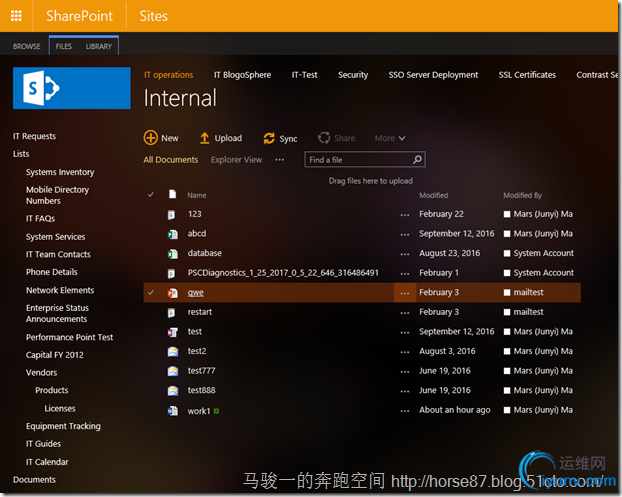Open SSL Certificates navigation tab
The width and height of the screenshot is (622, 497).
527,75
